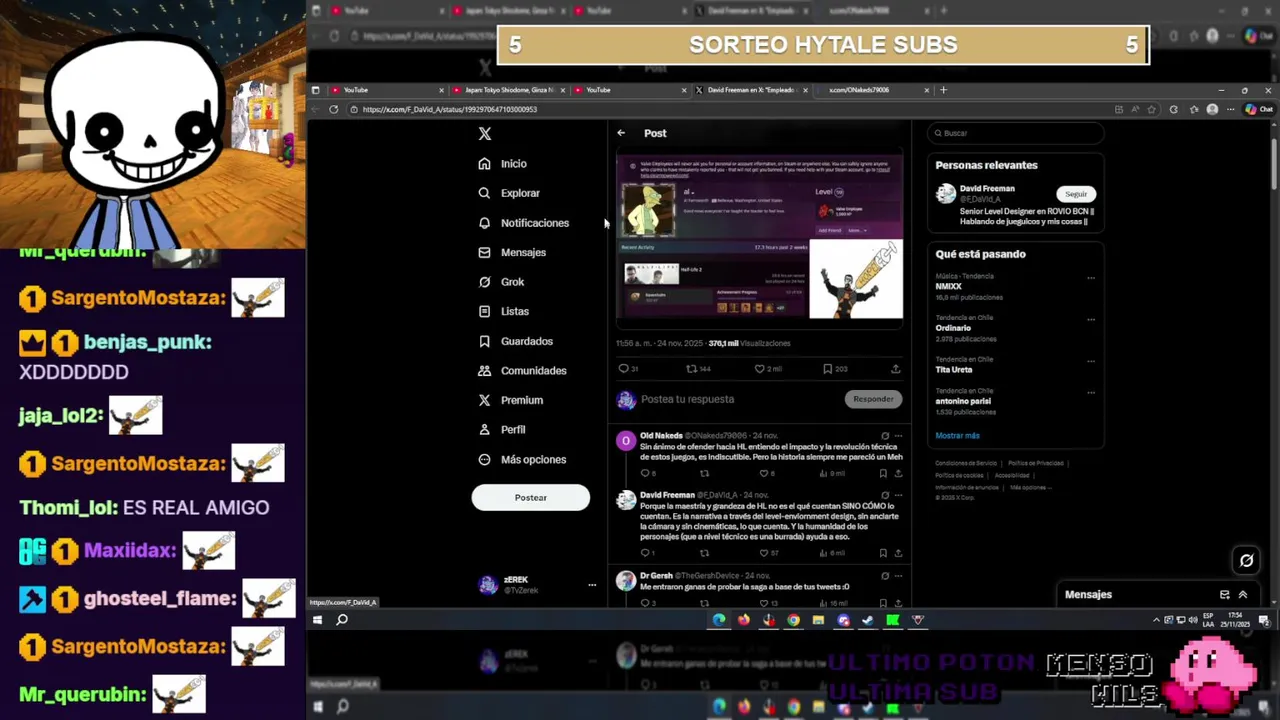The height and width of the screenshot is (720, 1280).
Task: Click the browser address bar URL
Action: tap(450, 109)
